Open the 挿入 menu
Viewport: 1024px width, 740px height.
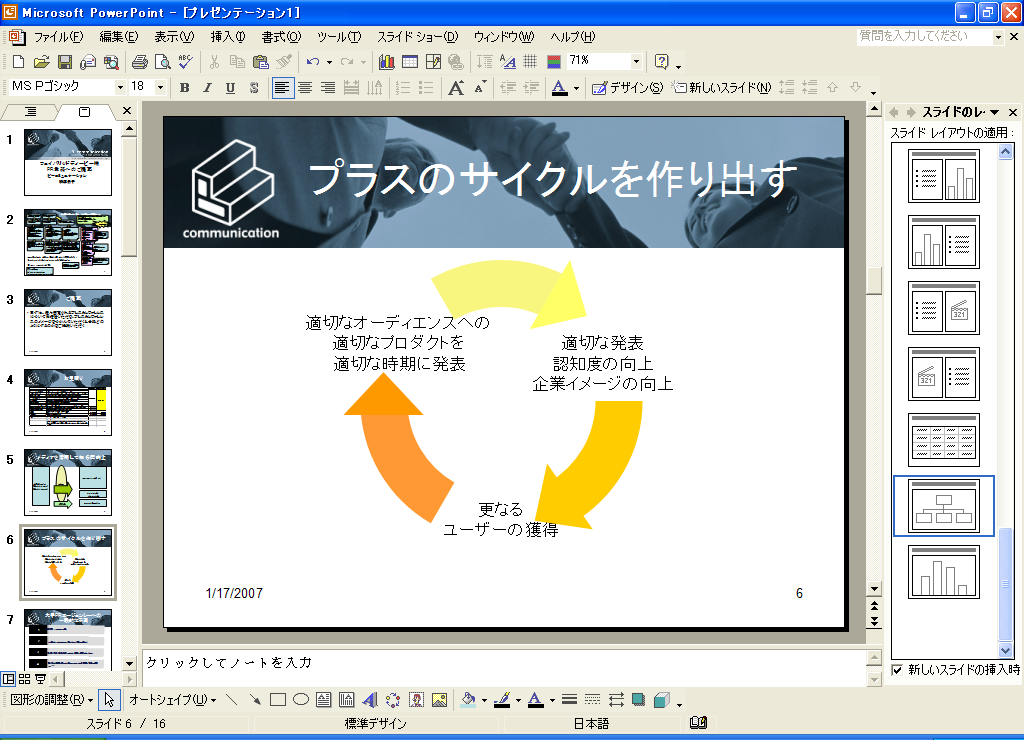tap(227, 37)
